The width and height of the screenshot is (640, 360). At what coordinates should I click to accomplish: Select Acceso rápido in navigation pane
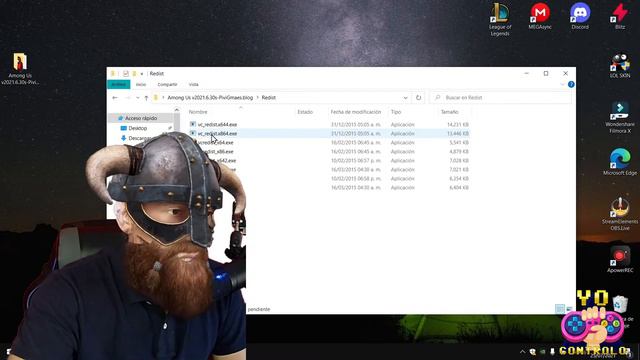pyautogui.click(x=141, y=118)
